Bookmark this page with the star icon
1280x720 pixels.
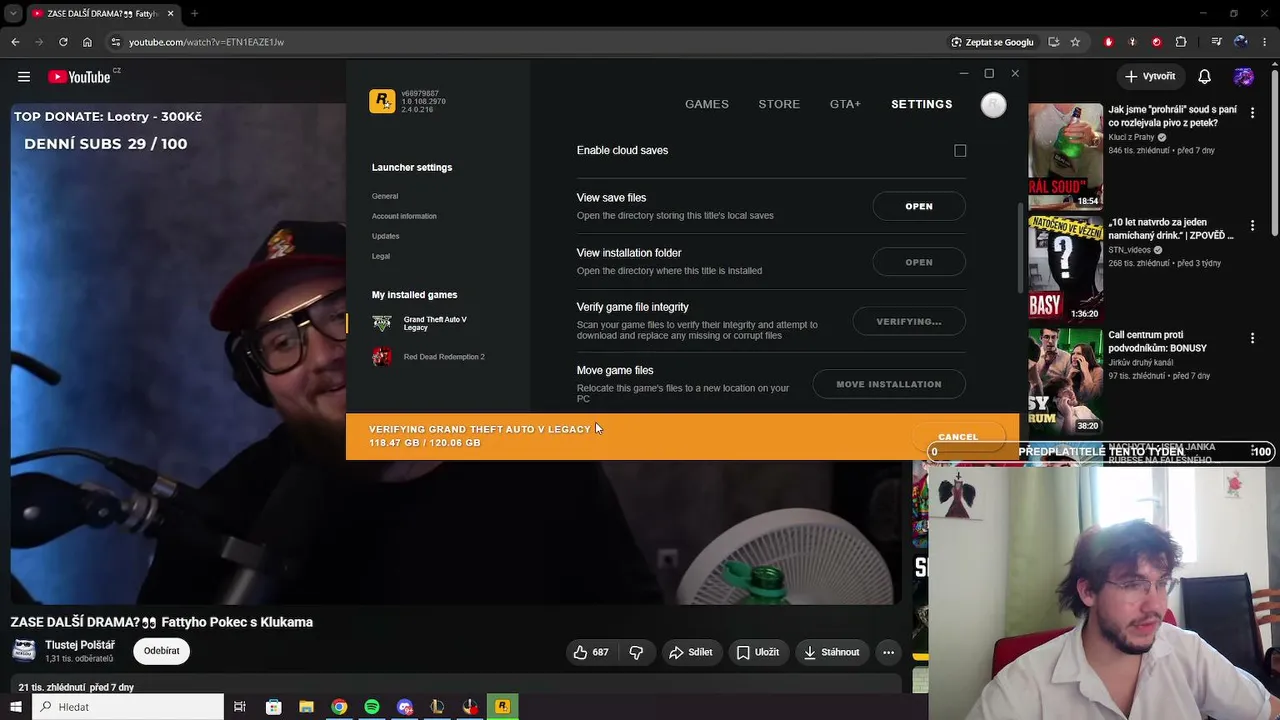[1075, 42]
